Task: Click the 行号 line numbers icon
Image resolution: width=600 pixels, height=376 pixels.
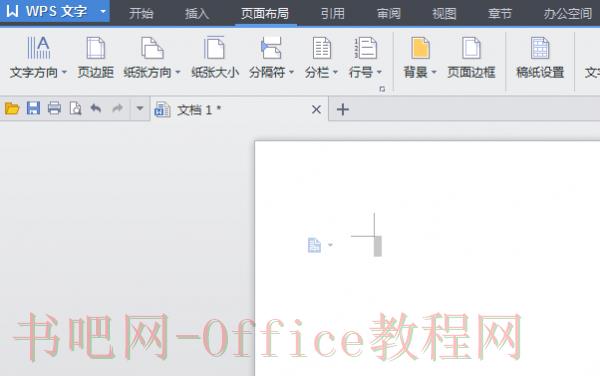Action: click(x=365, y=48)
